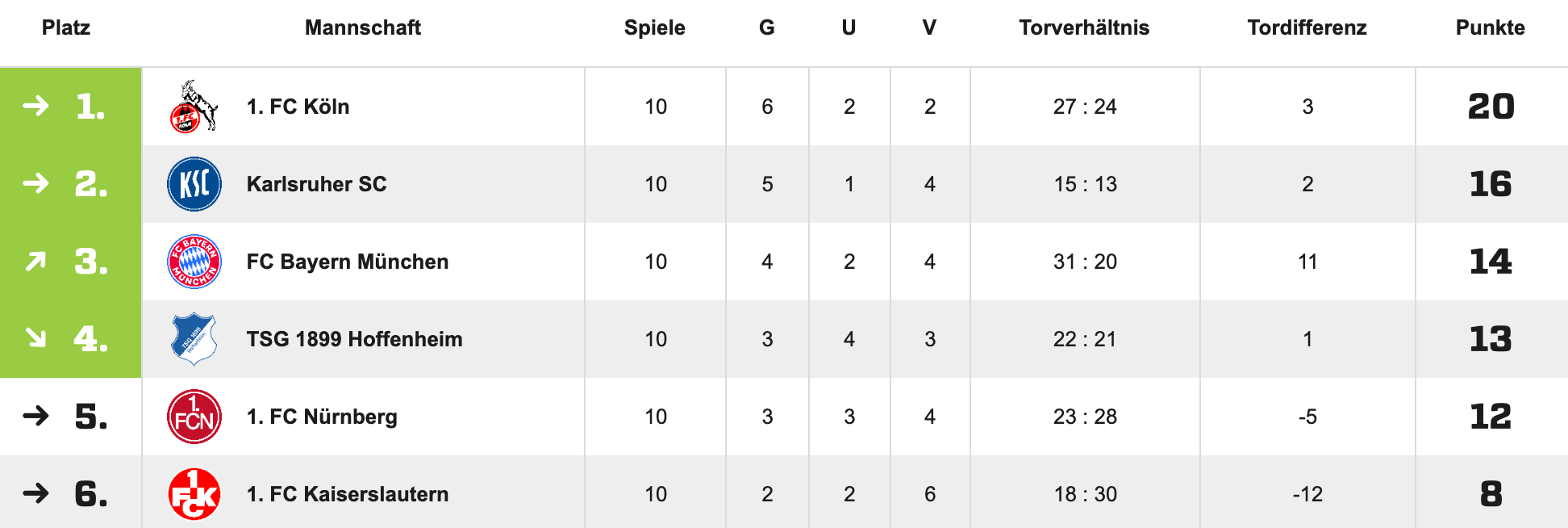Viewport: 1568px width, 528px height.
Task: Sort by the Tordifferenz column header
Action: tap(1307, 27)
